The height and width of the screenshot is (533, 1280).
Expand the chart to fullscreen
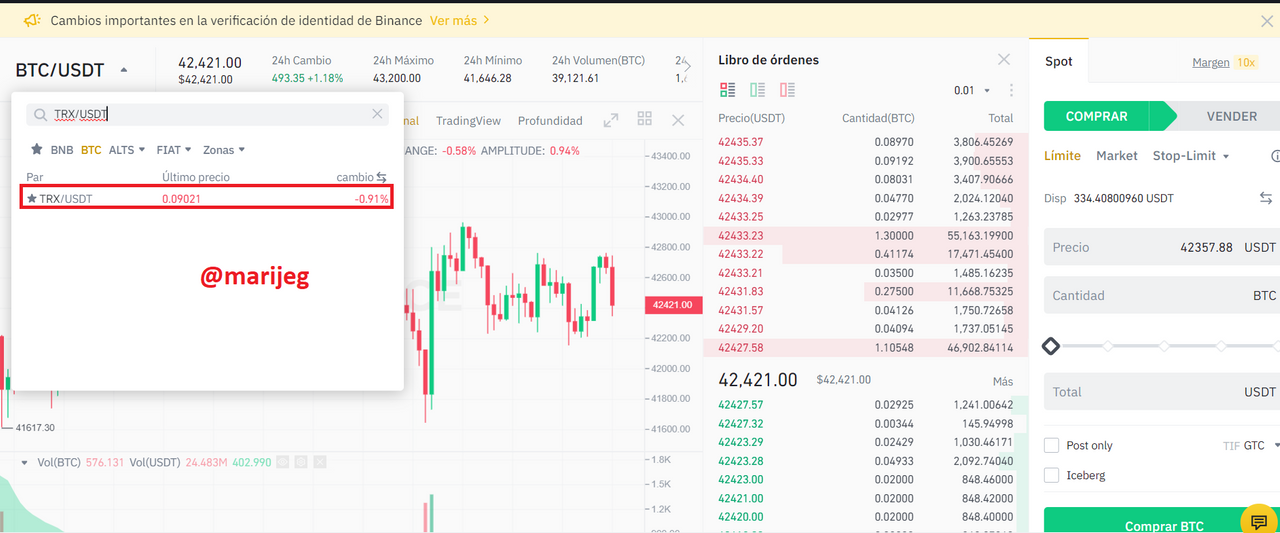(x=610, y=120)
